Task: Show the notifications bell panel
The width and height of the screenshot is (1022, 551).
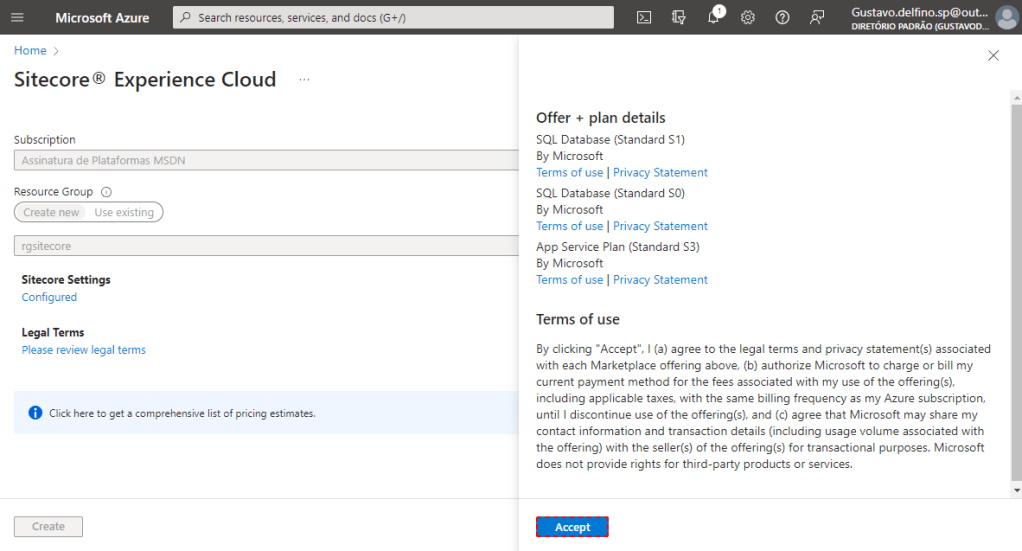Action: click(713, 17)
